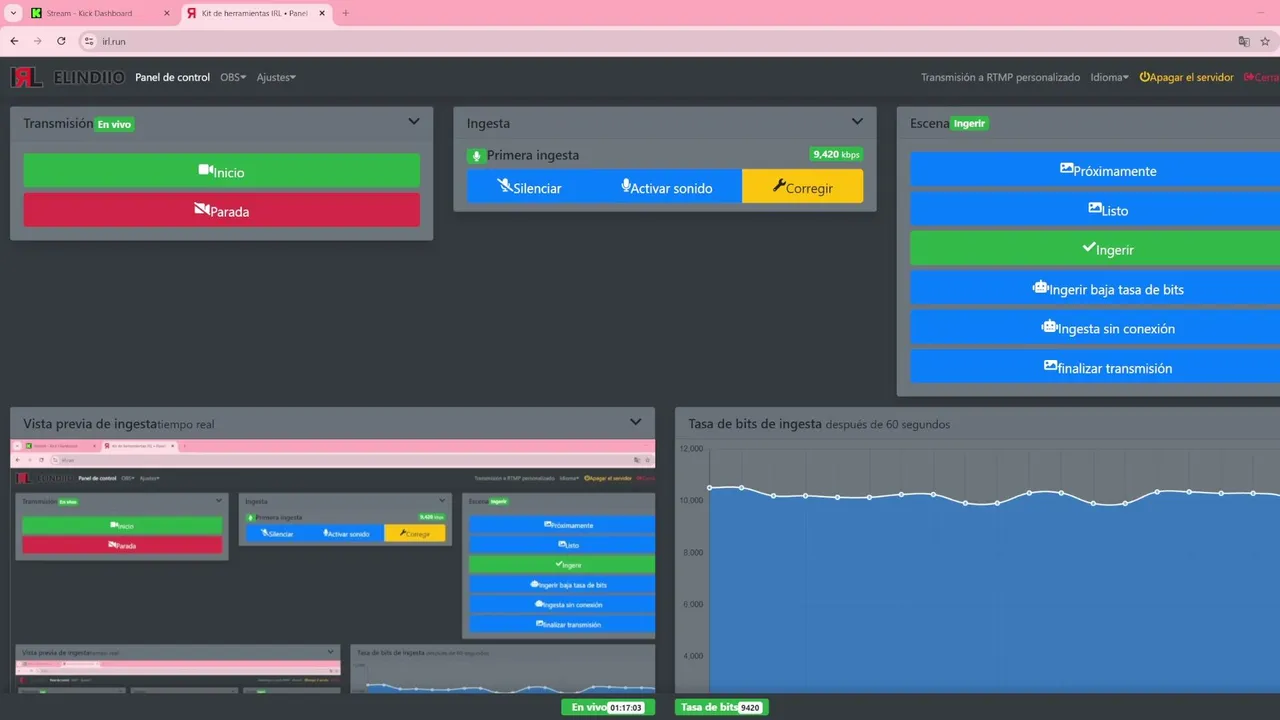The height and width of the screenshot is (720, 1280).
Task: Click the 9,420 kbps bitrate badge
Action: click(x=836, y=154)
